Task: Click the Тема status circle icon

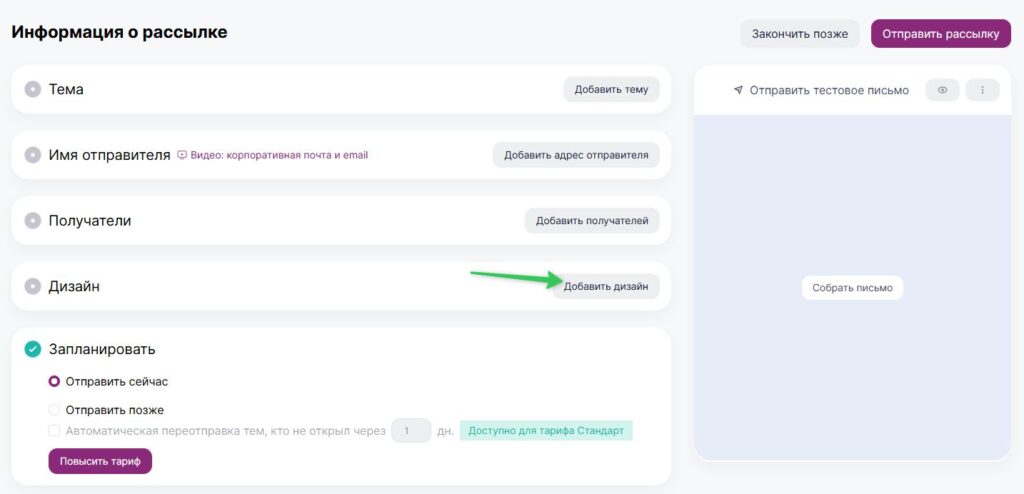Action: [x=33, y=89]
